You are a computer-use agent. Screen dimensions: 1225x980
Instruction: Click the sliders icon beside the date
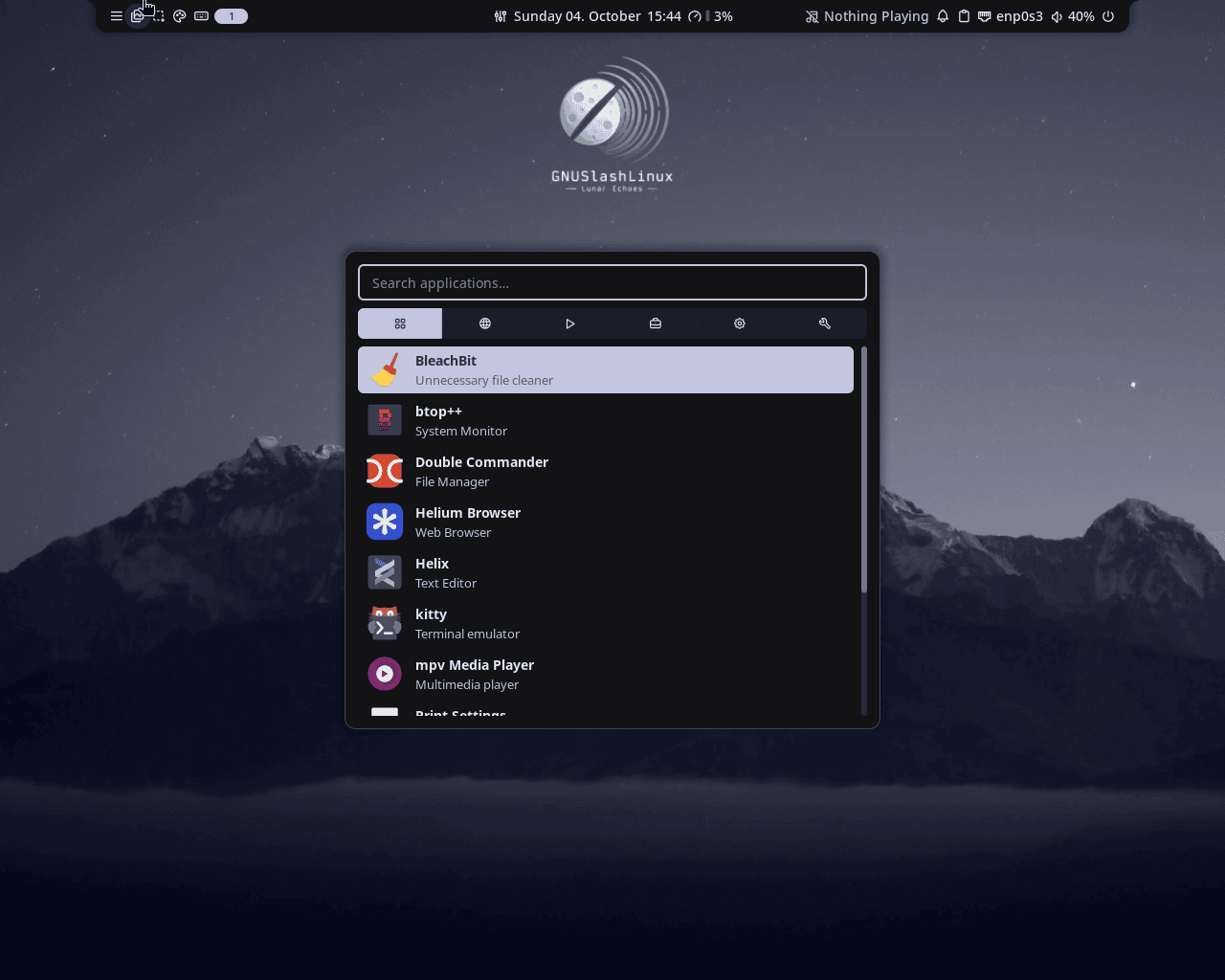(501, 16)
